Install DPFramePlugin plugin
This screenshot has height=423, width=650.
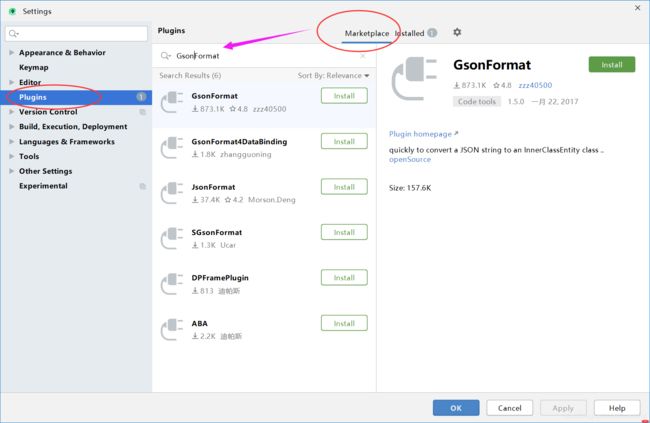pyautogui.click(x=344, y=277)
